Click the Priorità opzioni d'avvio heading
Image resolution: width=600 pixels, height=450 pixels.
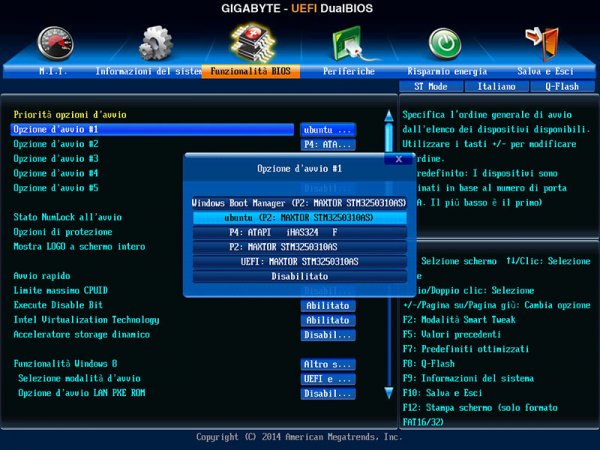[x=70, y=114]
